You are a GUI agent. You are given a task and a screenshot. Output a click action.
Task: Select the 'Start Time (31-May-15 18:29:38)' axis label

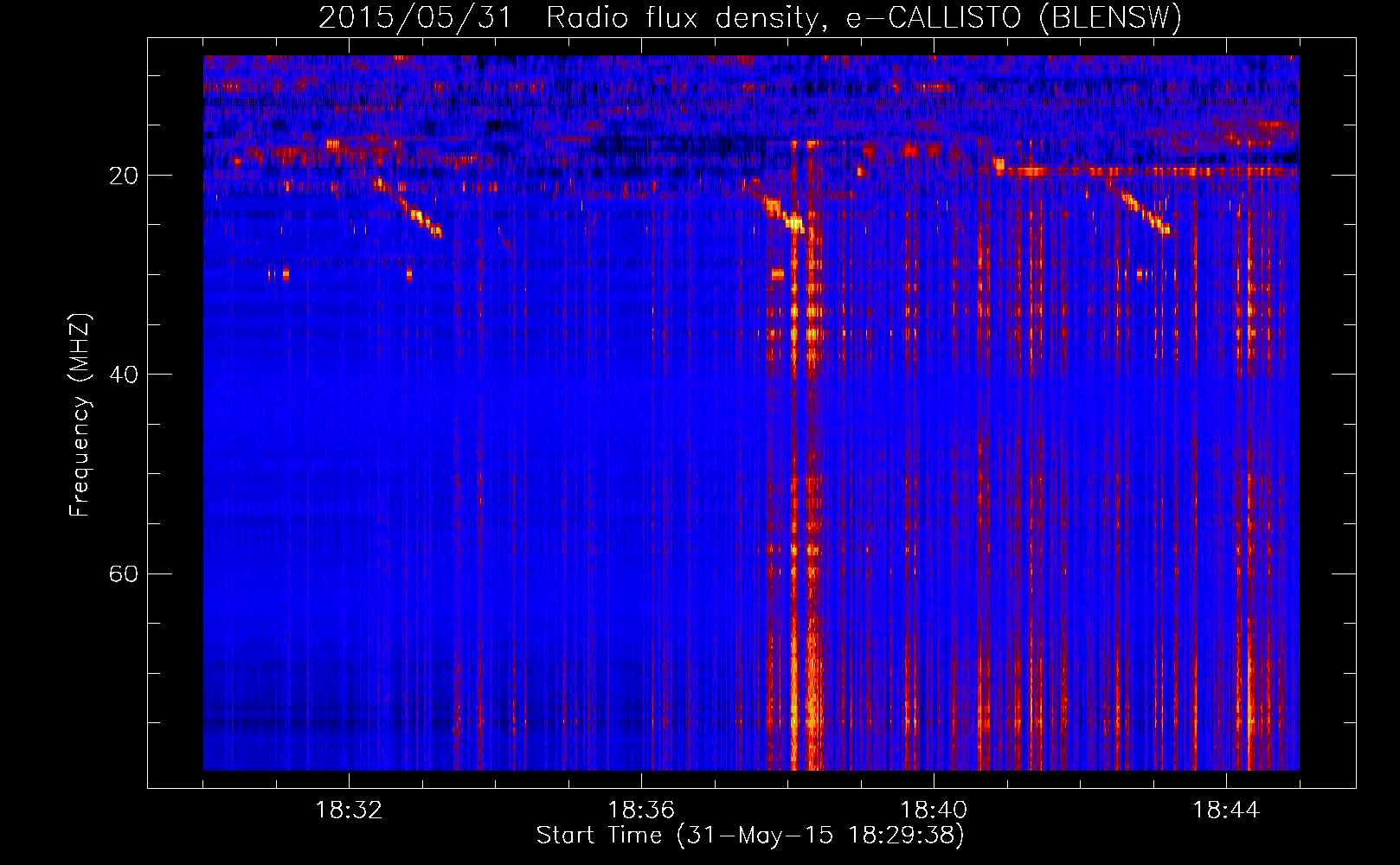point(750,836)
